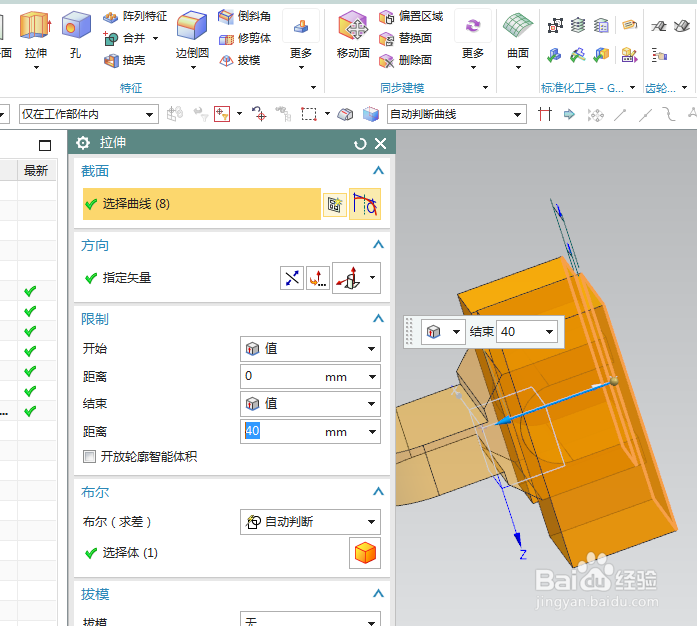The width and height of the screenshot is (697, 626).
Task: Click the reverse direction icon
Action: pyautogui.click(x=292, y=278)
